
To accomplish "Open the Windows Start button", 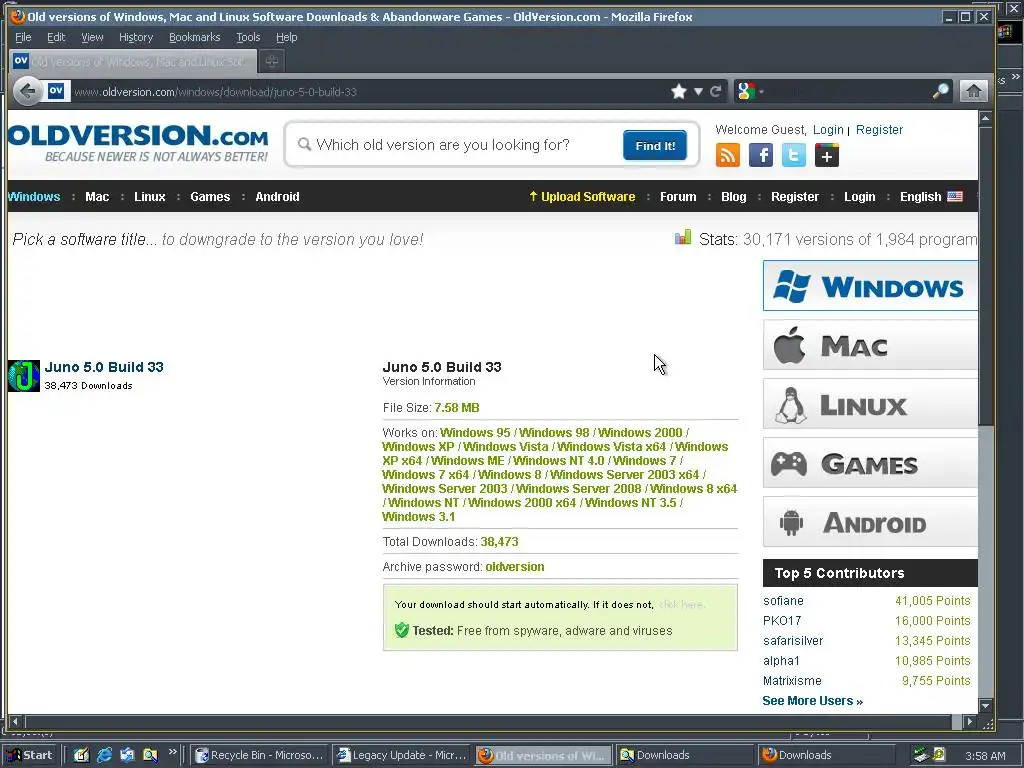I will (30, 755).
